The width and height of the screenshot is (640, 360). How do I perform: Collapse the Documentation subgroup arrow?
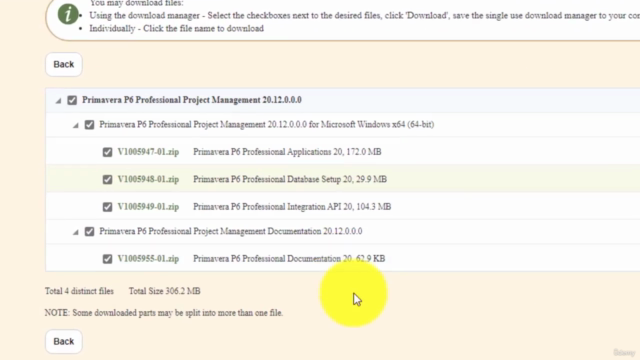coord(76,232)
